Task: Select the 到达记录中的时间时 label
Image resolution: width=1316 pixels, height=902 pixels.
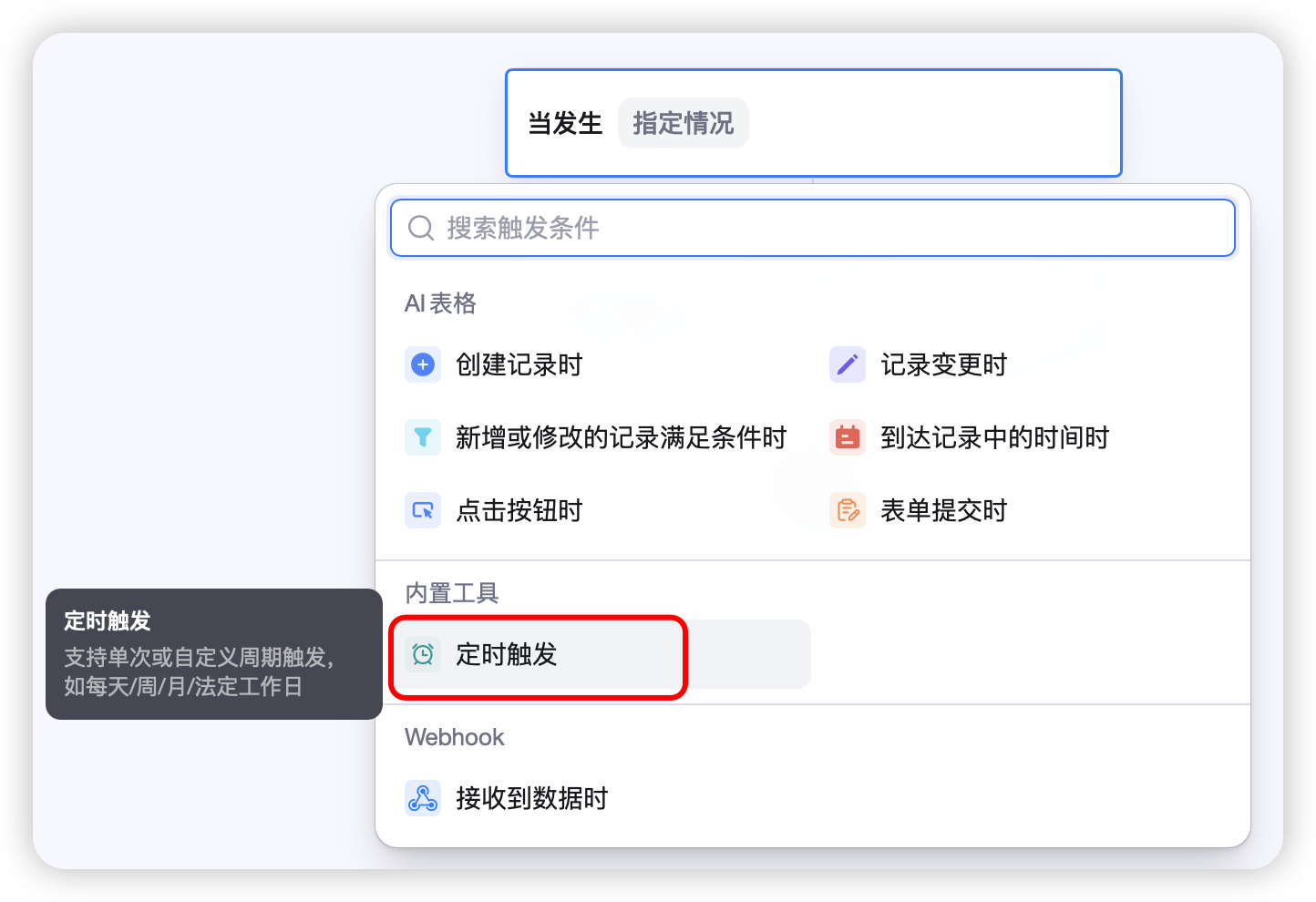Action: coord(994,437)
